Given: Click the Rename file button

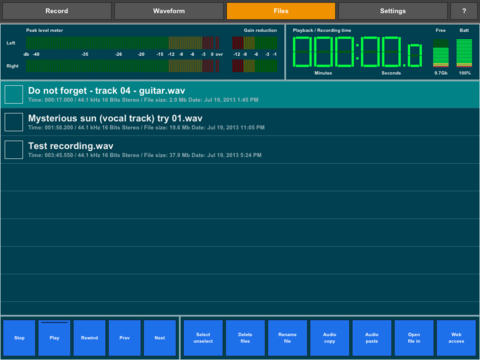Looking at the screenshot, I should (287, 338).
